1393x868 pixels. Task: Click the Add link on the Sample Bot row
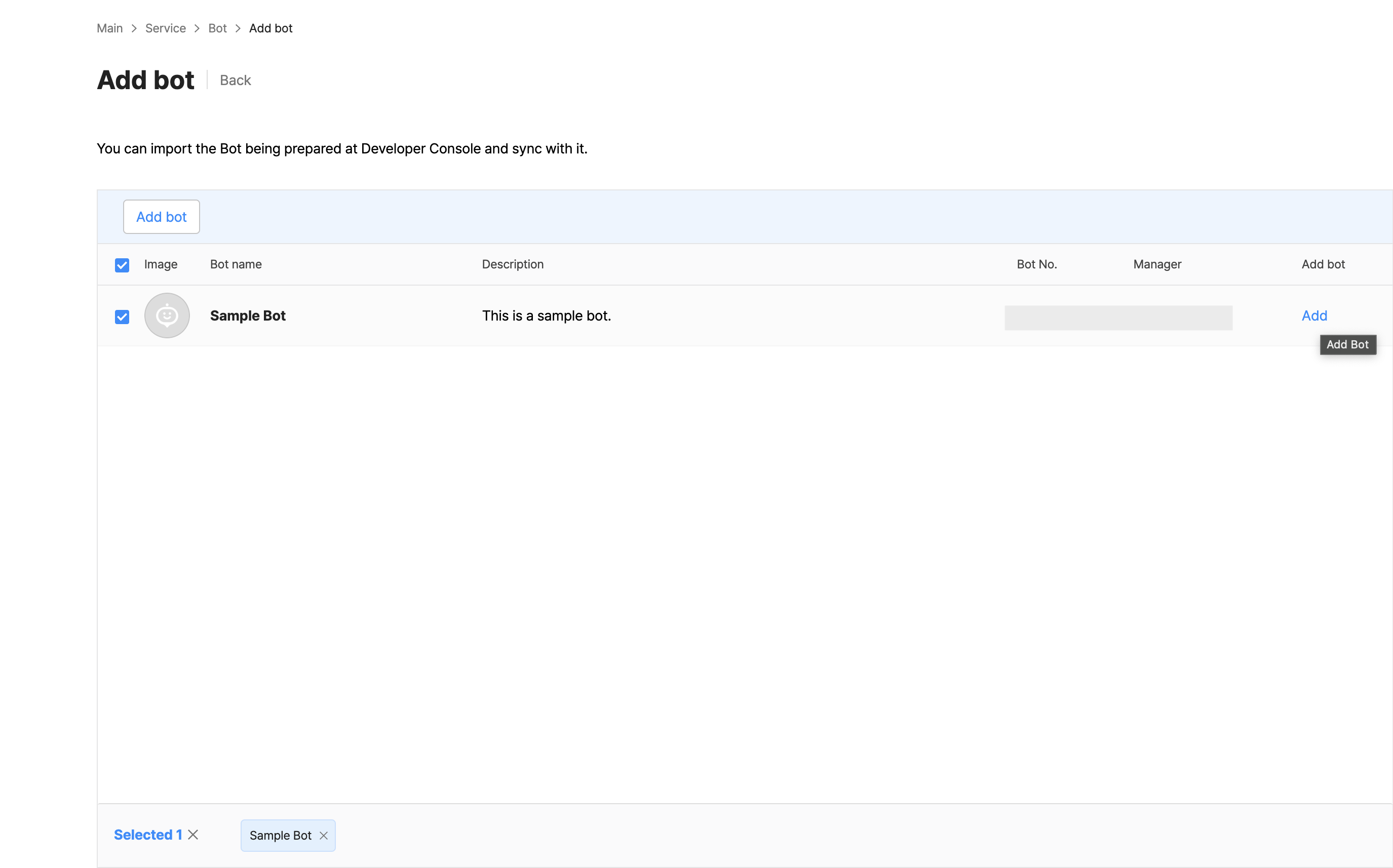(1314, 315)
